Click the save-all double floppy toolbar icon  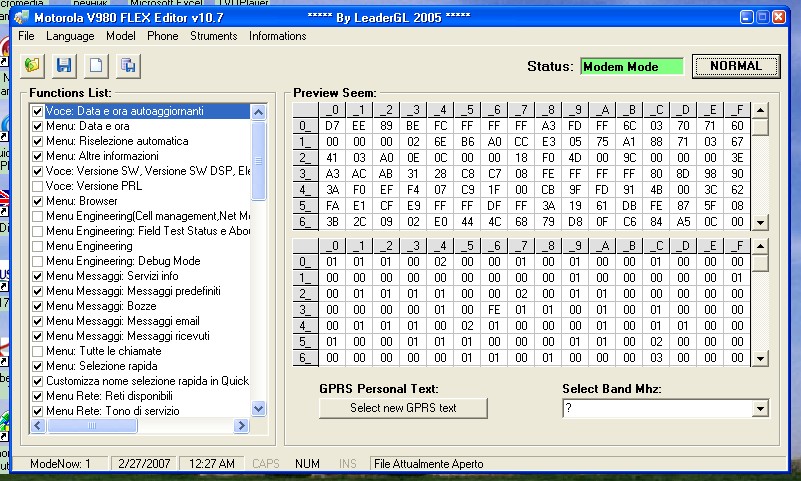point(128,66)
